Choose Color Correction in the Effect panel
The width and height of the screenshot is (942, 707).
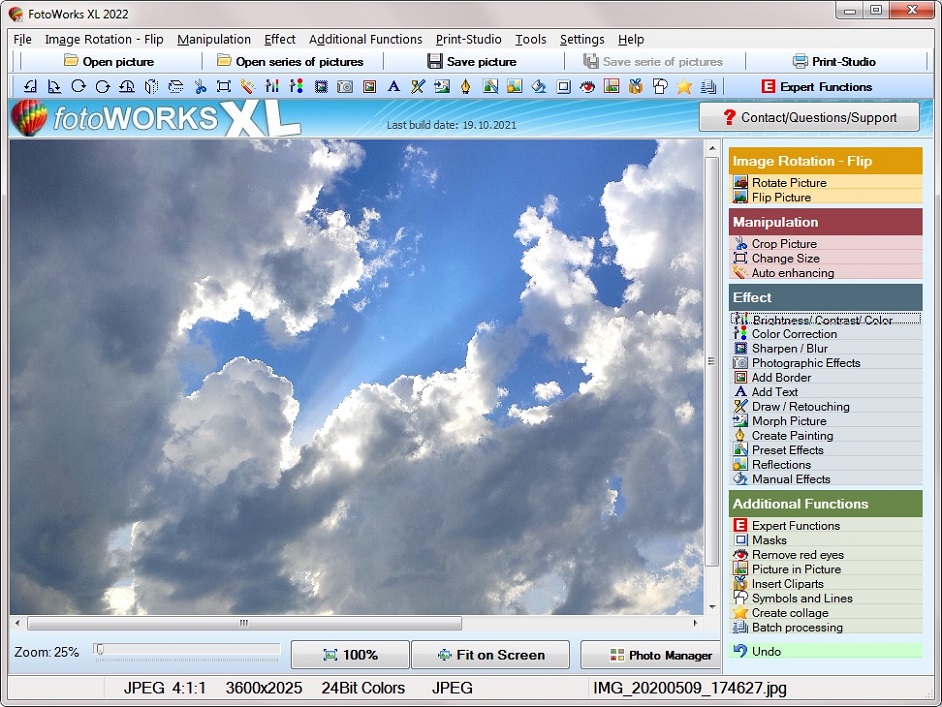tap(794, 334)
